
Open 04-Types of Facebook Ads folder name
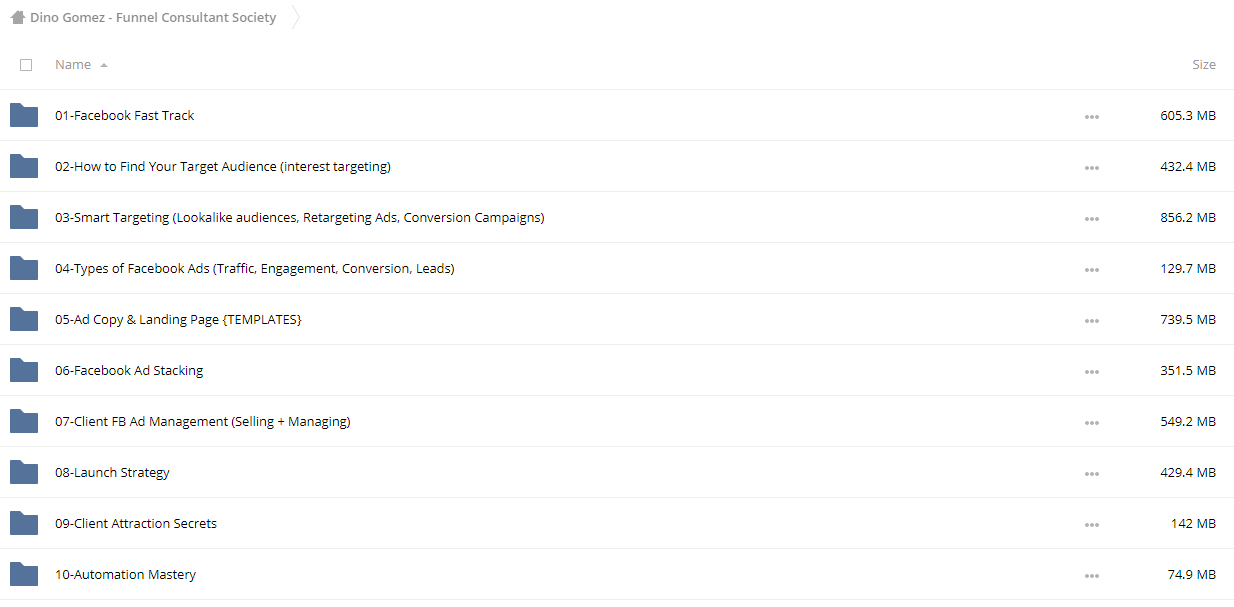coord(255,269)
